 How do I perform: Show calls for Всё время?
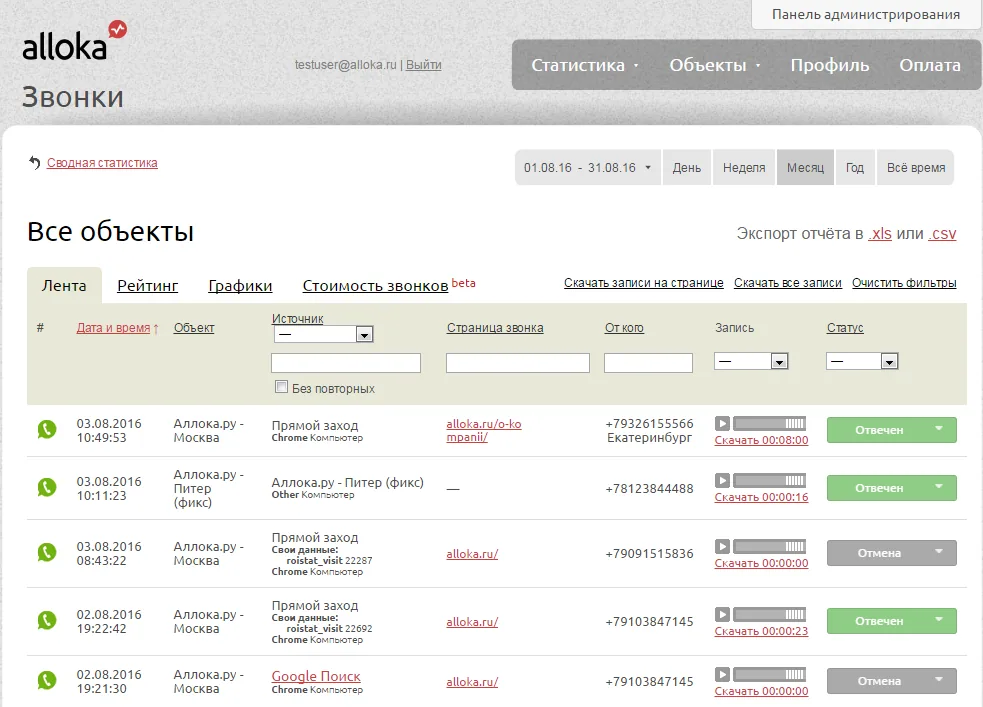pos(915,167)
